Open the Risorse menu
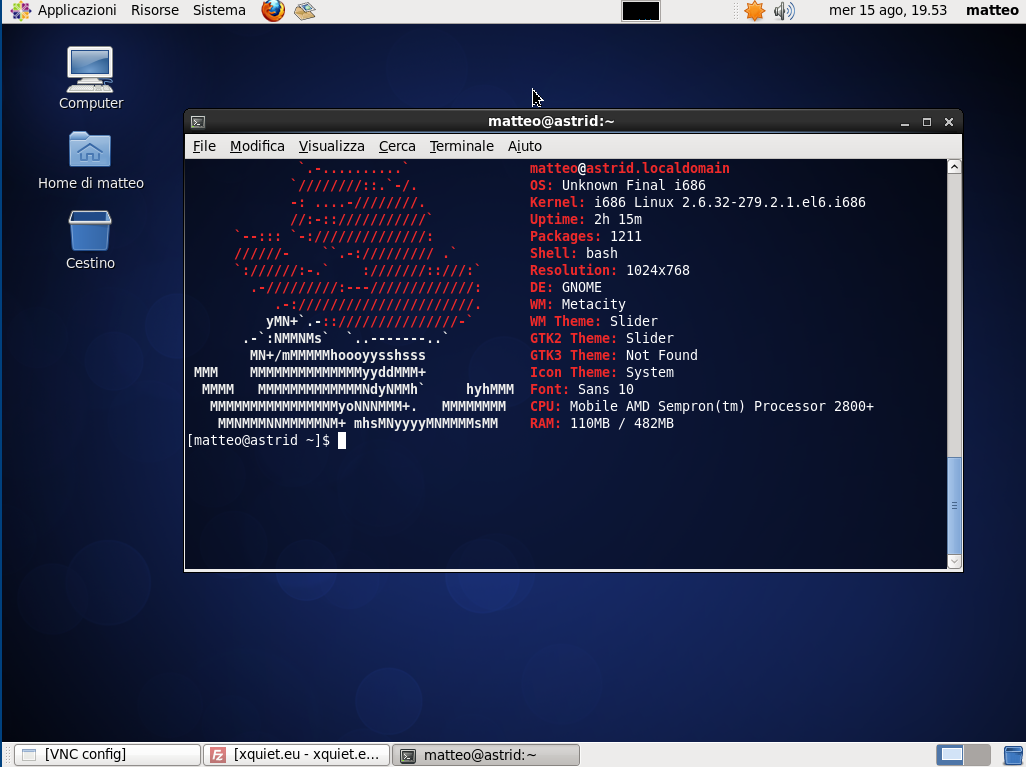The width and height of the screenshot is (1026, 767). (154, 11)
